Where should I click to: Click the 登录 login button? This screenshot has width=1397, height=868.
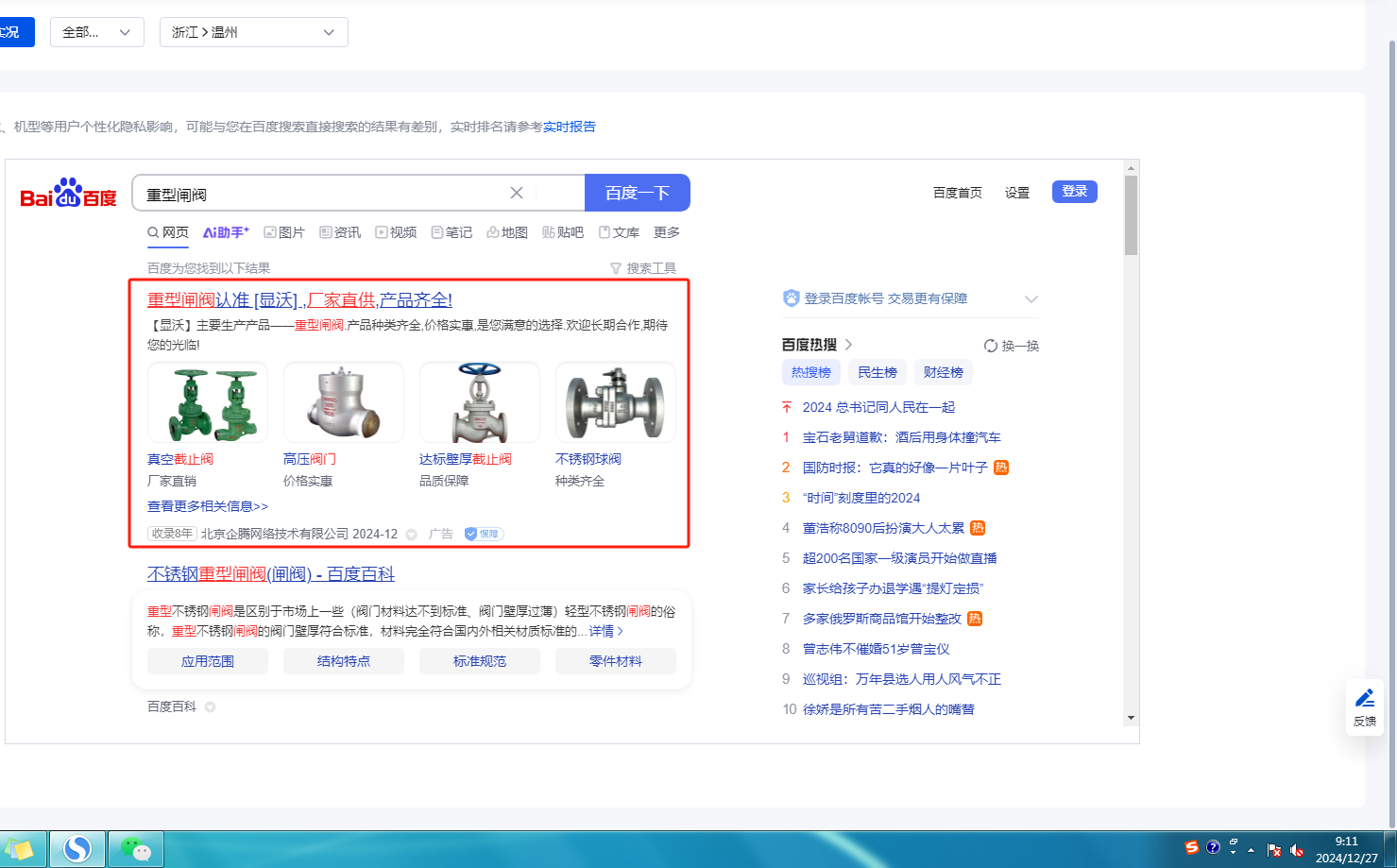1074,192
